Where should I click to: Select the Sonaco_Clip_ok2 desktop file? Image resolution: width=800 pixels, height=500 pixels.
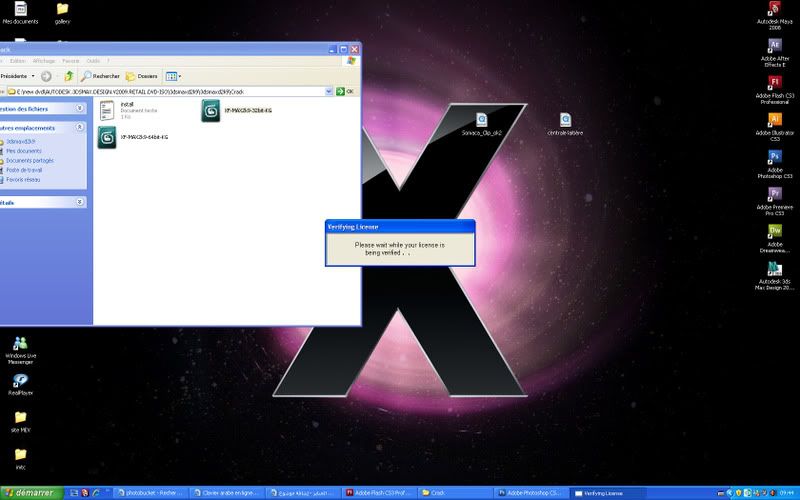(x=482, y=124)
